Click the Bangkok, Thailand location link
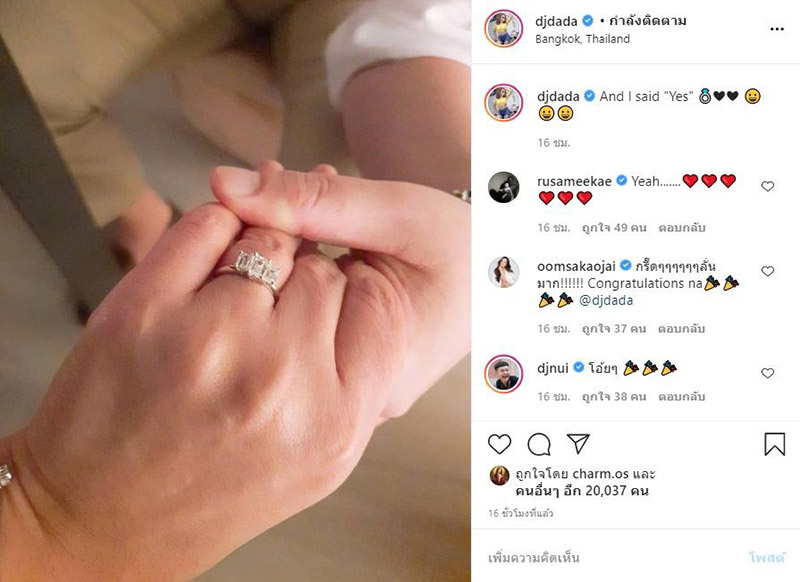This screenshot has width=800, height=582. click(582, 39)
